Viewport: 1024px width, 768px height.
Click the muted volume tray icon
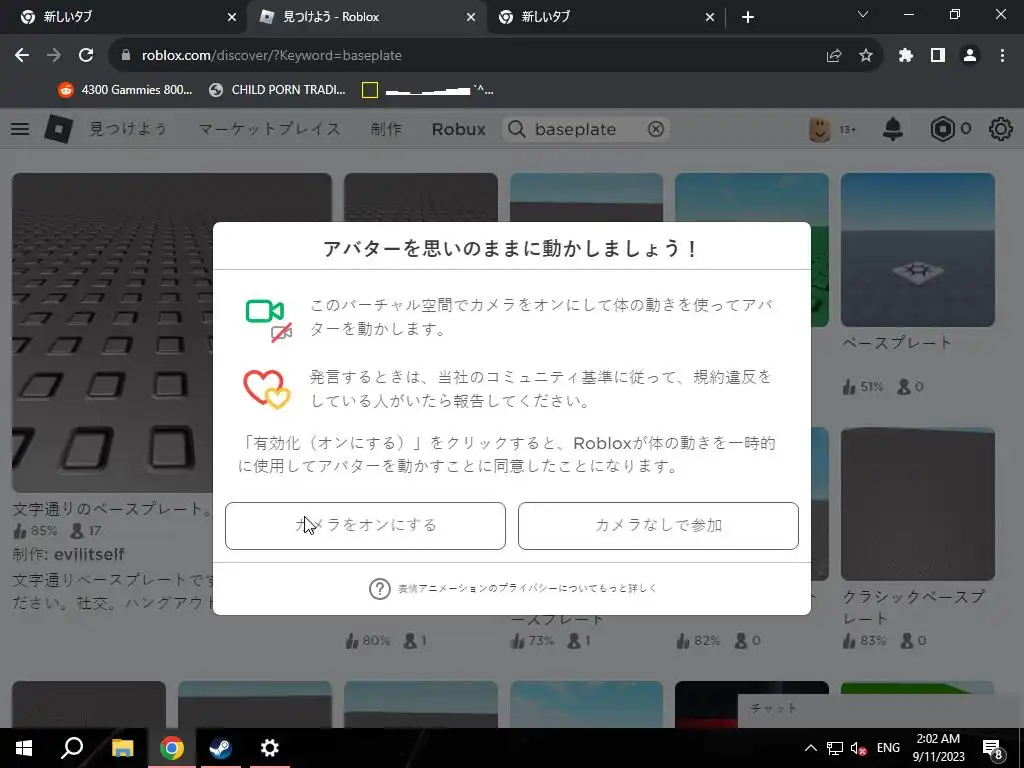pos(859,748)
